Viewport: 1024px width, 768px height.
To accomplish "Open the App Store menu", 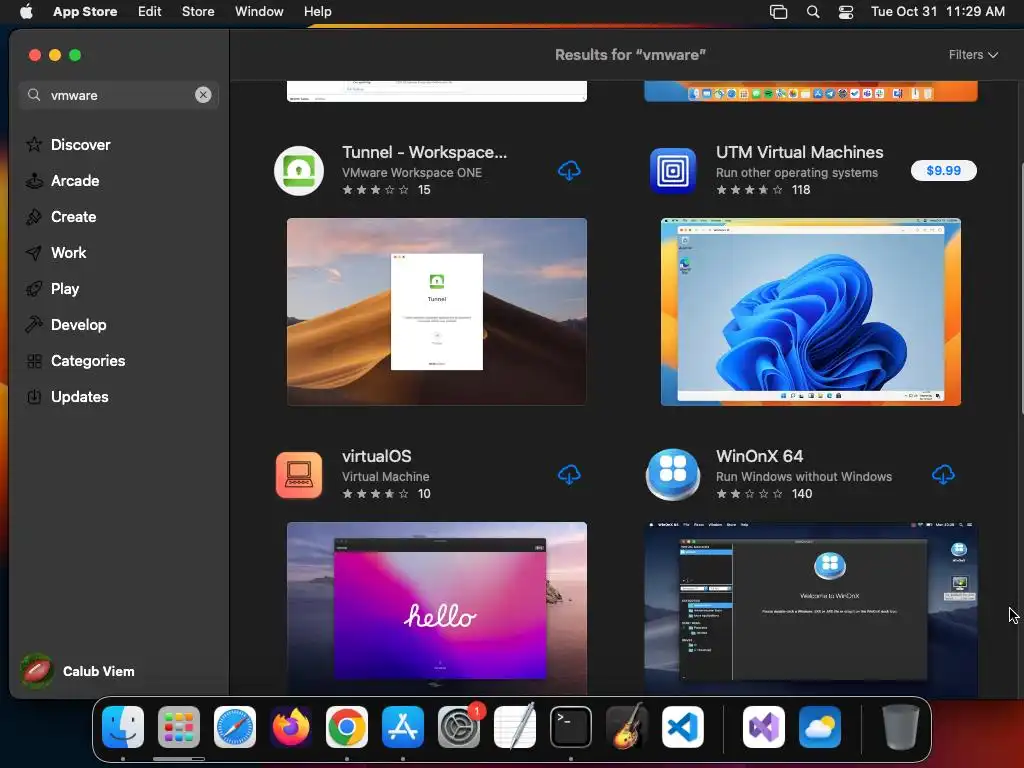I will click(85, 11).
